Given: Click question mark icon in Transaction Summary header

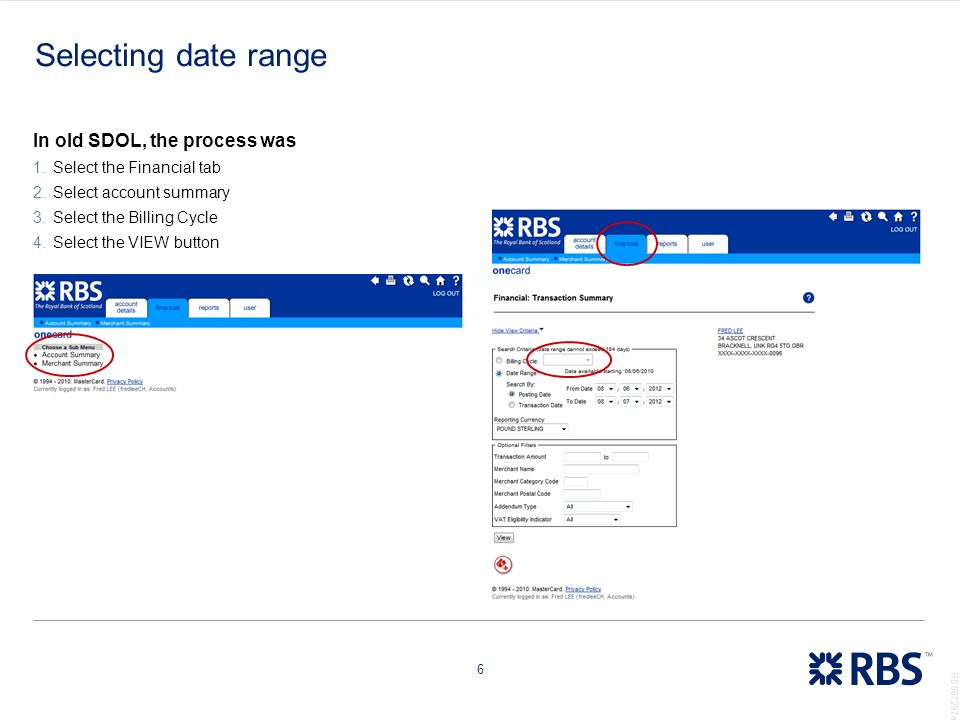Looking at the screenshot, I should click(x=913, y=216).
